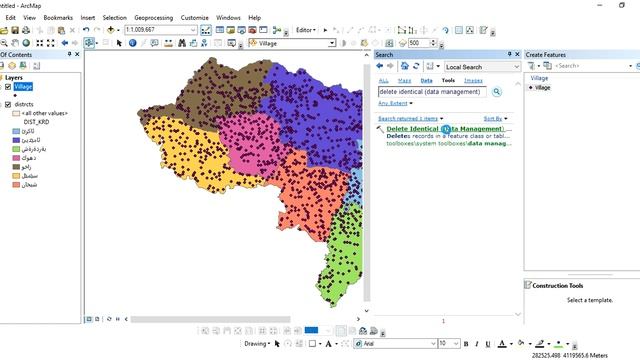Open the Customize menu
Viewport: 640px width, 360px height.
194,18
